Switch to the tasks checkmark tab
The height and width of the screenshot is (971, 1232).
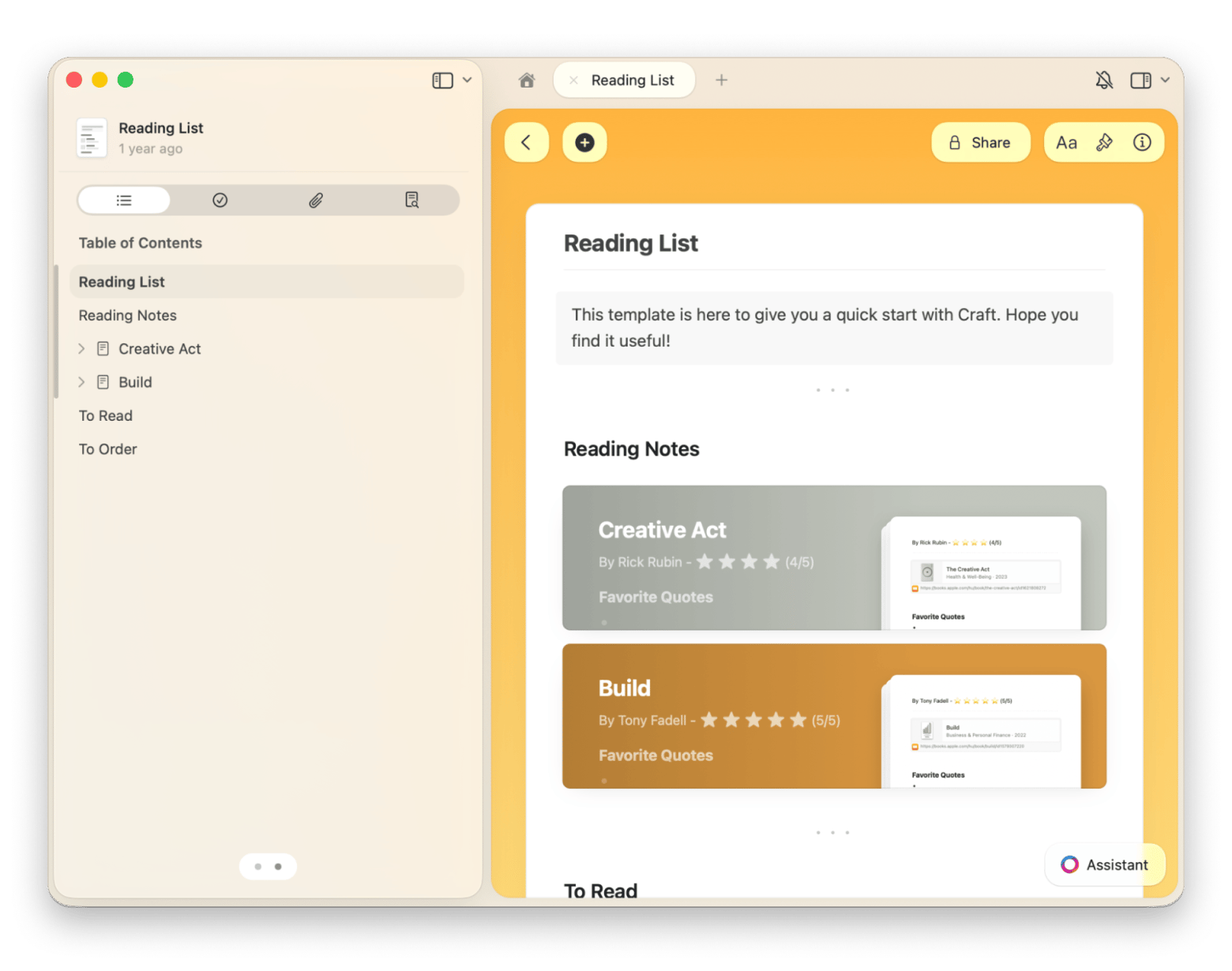(220, 201)
